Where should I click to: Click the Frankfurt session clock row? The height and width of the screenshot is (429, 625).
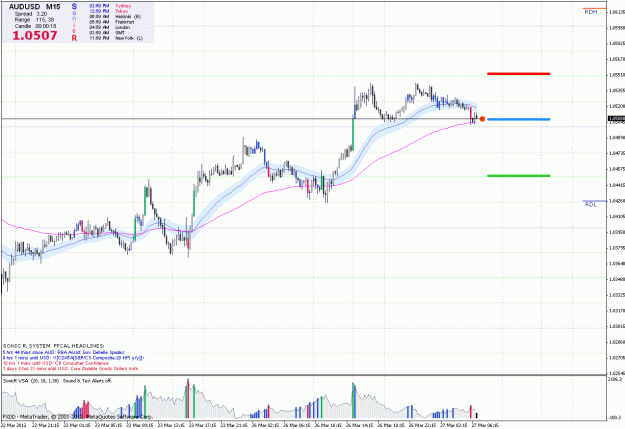112,22
